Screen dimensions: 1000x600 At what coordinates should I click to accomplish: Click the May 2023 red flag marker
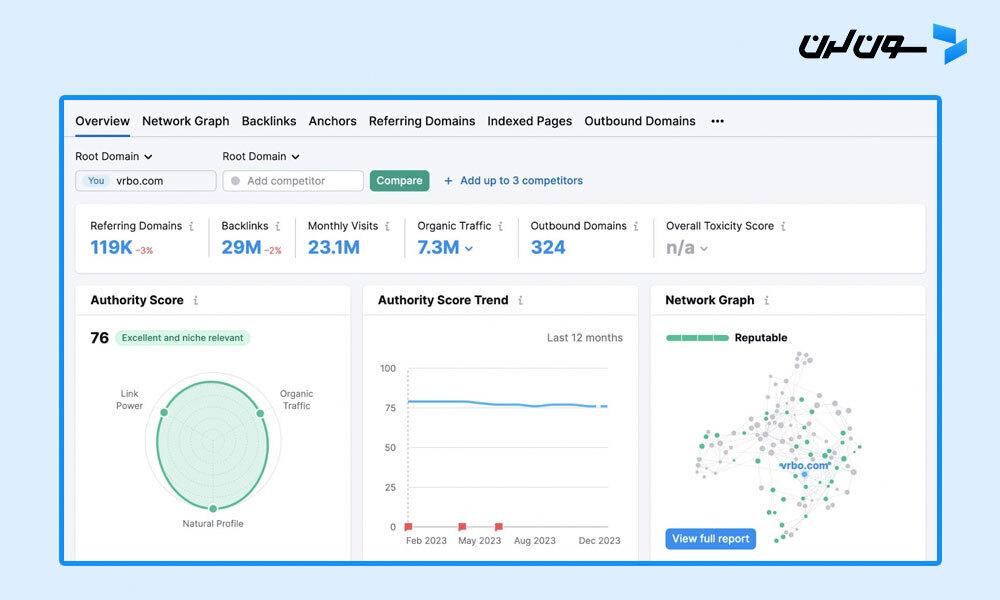tap(462, 527)
